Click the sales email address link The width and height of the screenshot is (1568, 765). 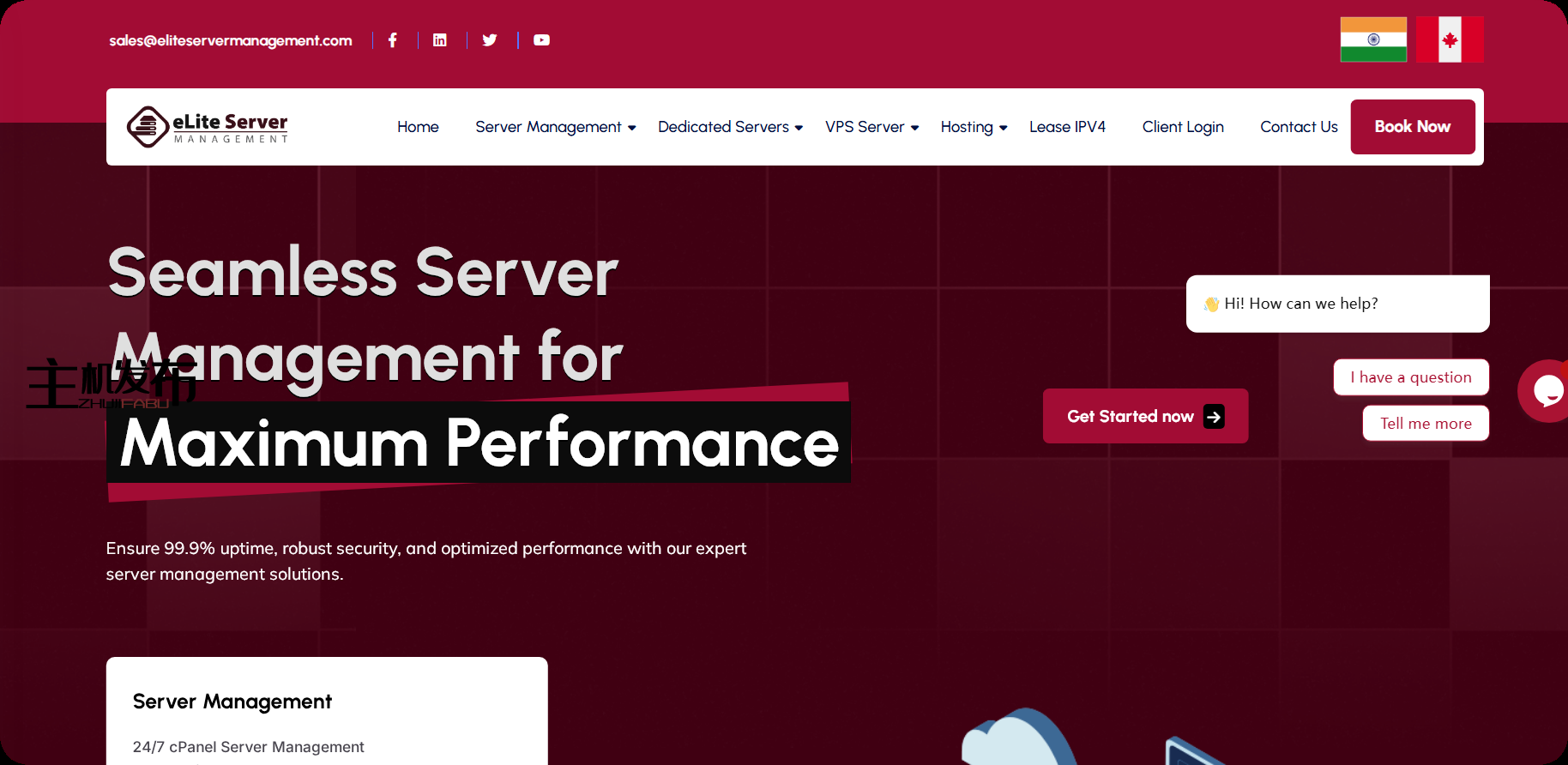(x=231, y=40)
